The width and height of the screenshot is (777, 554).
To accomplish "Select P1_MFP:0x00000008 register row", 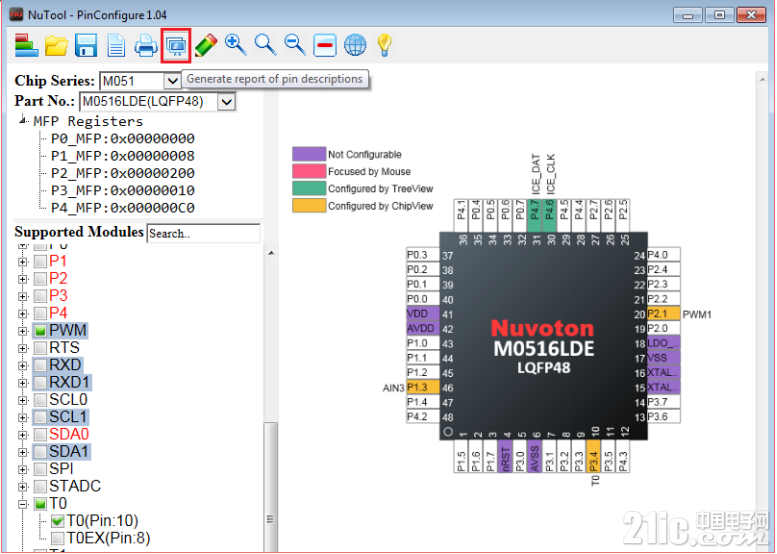I will pos(122,156).
